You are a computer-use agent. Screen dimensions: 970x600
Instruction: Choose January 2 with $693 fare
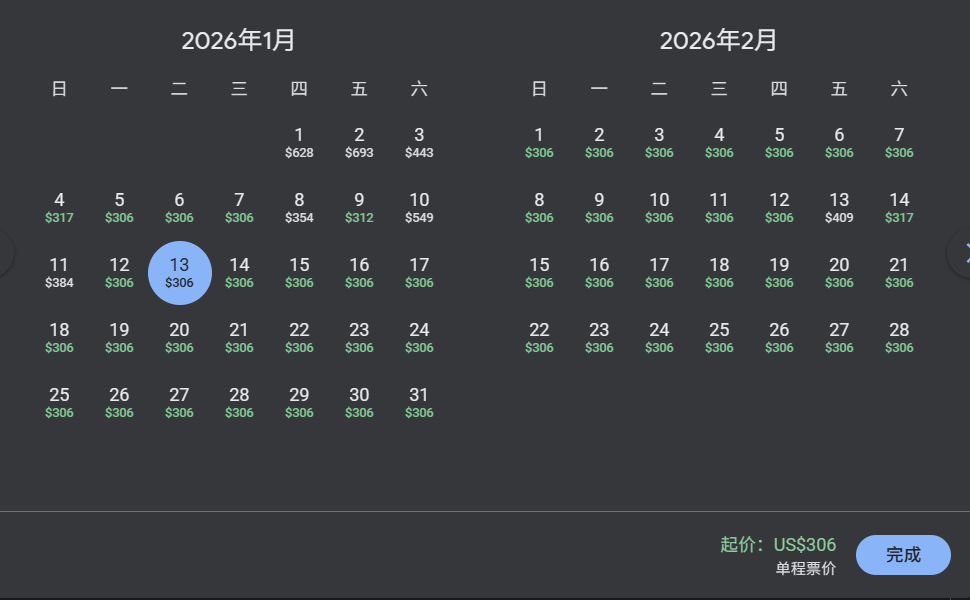pos(359,142)
